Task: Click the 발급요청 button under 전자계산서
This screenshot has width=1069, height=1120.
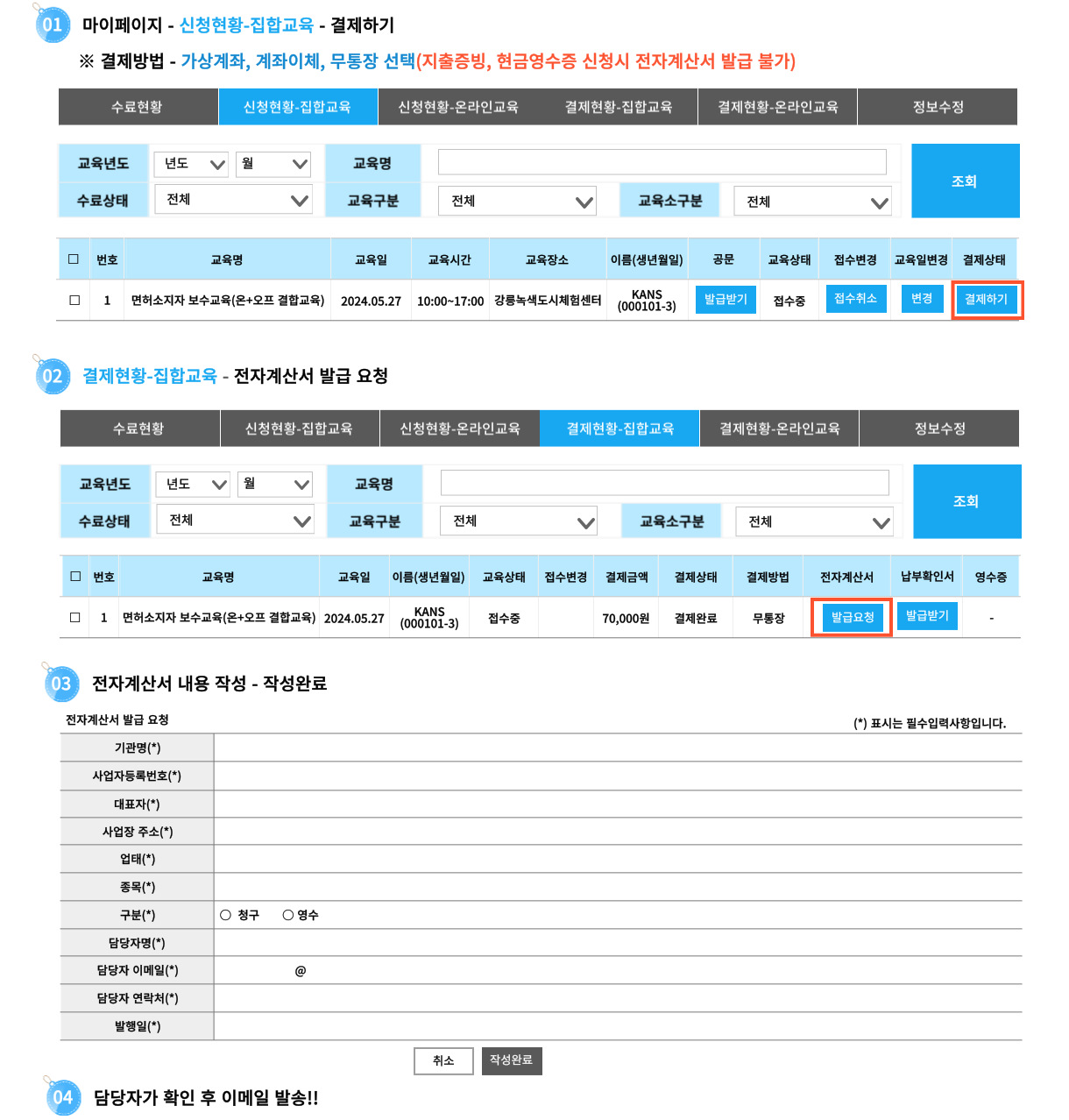Action: (852, 617)
